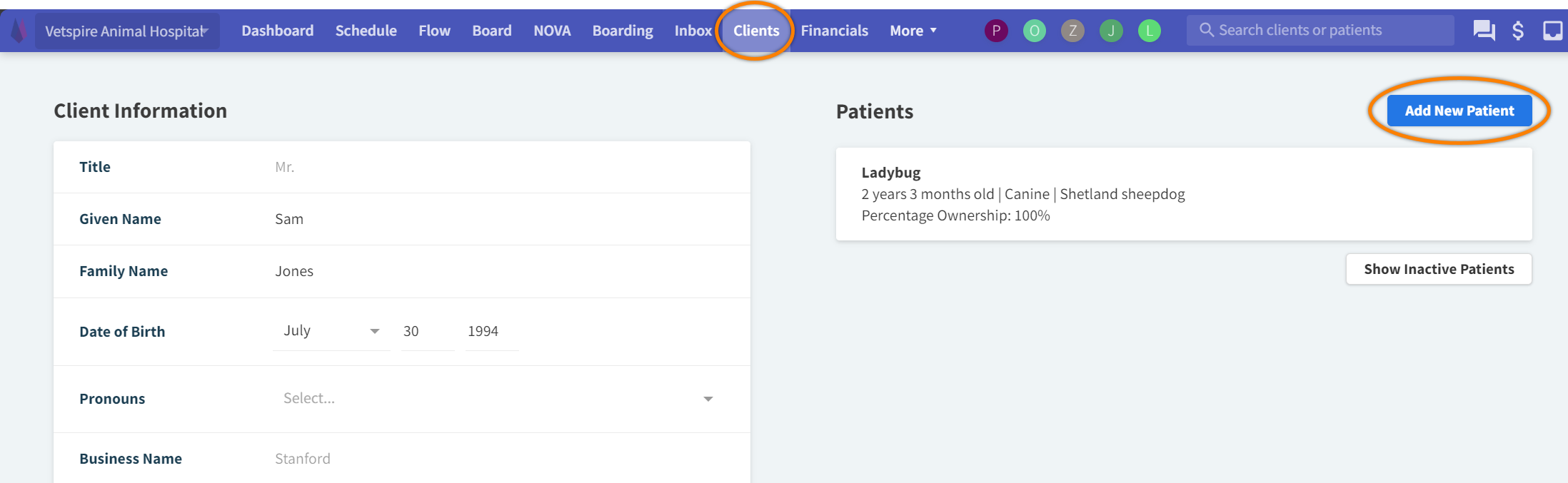Select the green J user avatar

(1111, 31)
